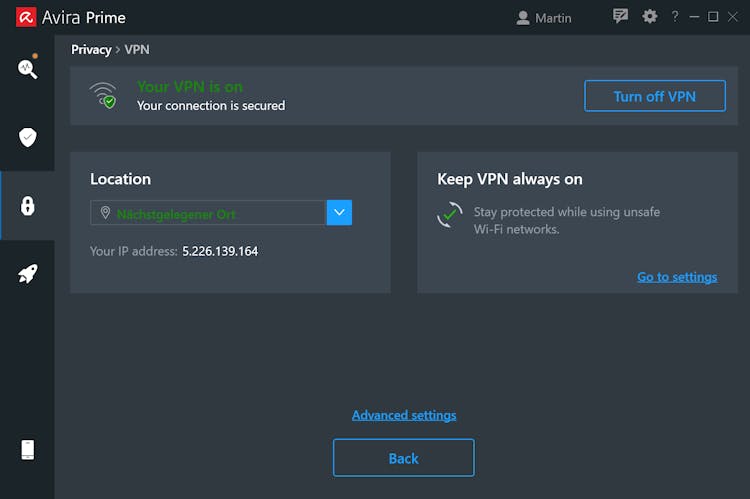Select the Privacy lock sidebar icon
Screen dimensions: 750x499
[x=27, y=206]
